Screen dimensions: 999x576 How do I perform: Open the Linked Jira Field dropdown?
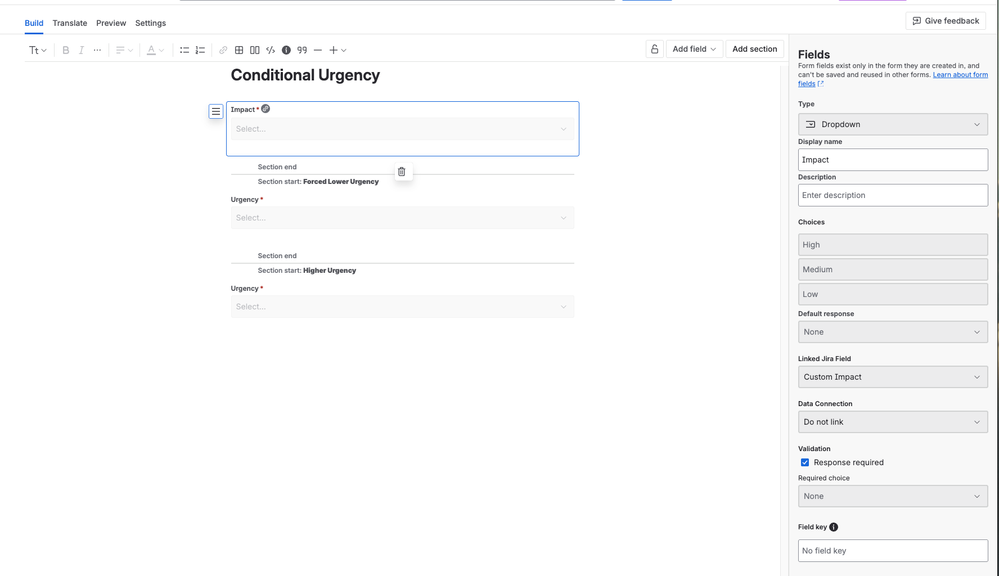[893, 377]
